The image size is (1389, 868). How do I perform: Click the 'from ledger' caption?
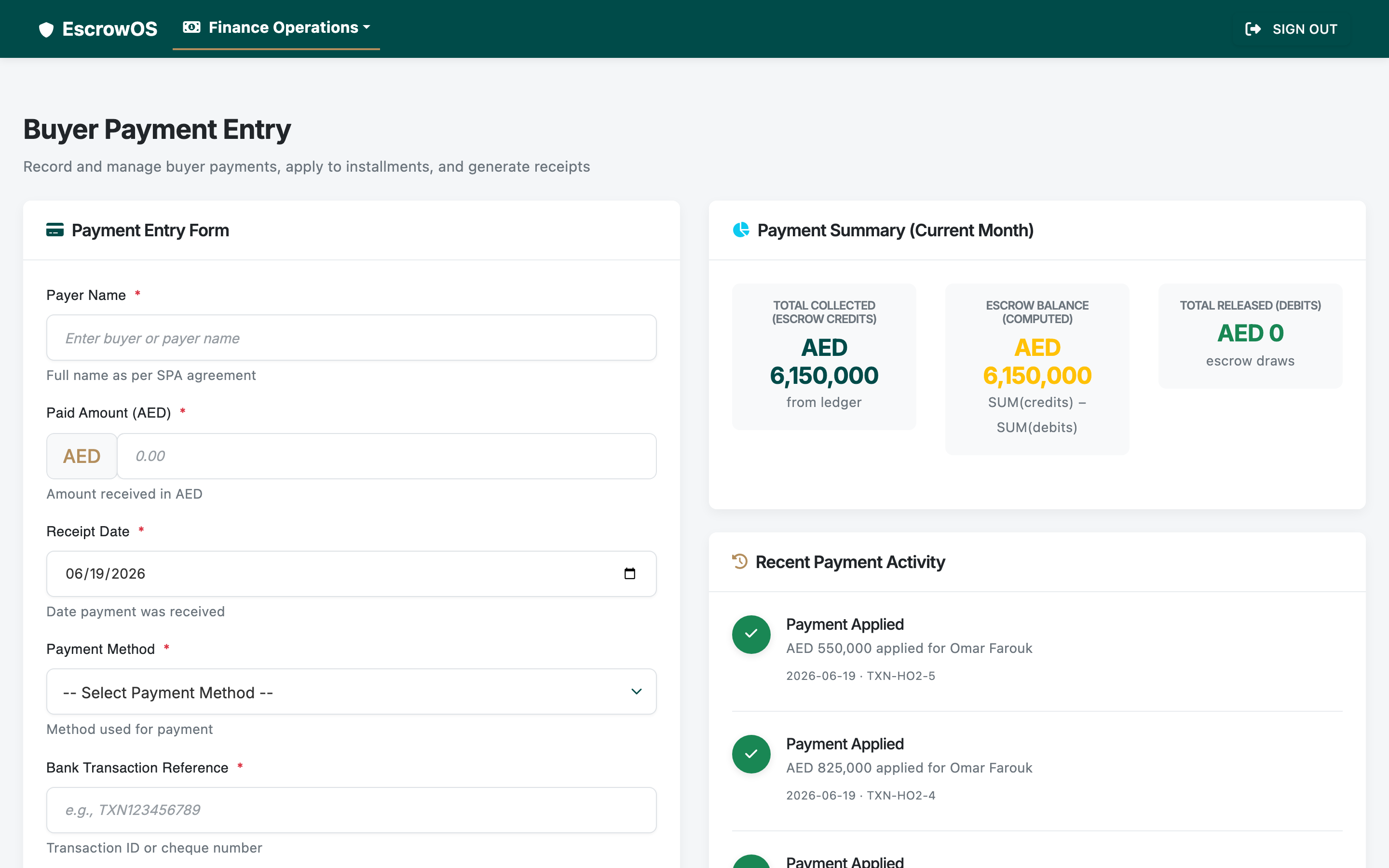pos(824,403)
